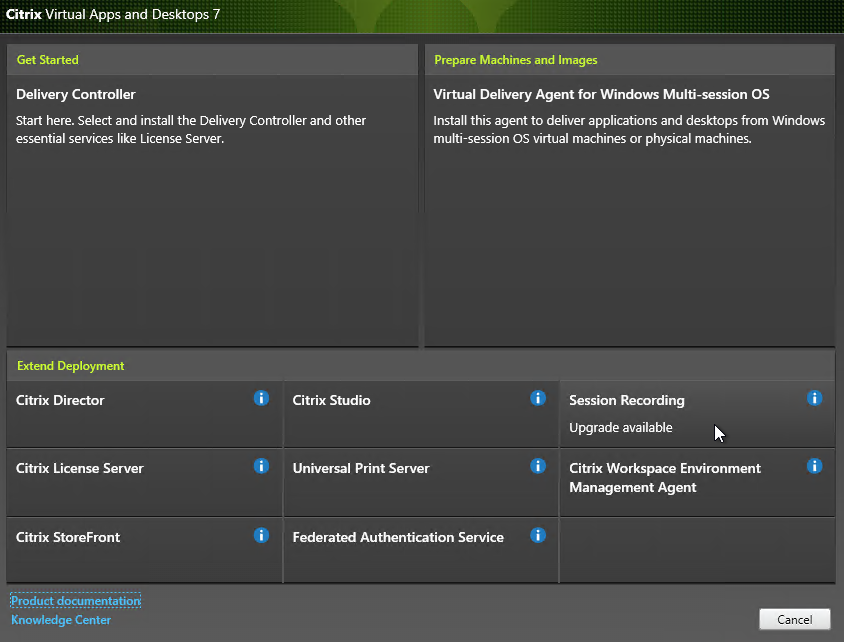The height and width of the screenshot is (642, 844).
Task: Click 'Upgrade available' text under Session Recording
Action: (x=621, y=428)
